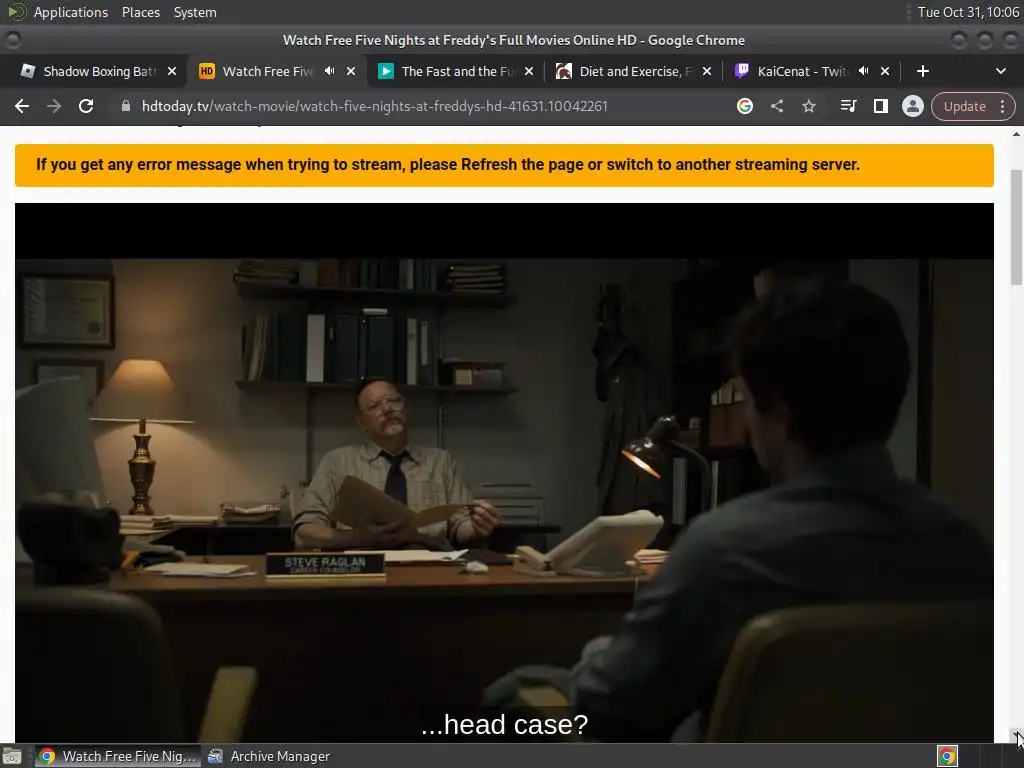Click the page vertical scrollbar thumb

click(x=1016, y=227)
